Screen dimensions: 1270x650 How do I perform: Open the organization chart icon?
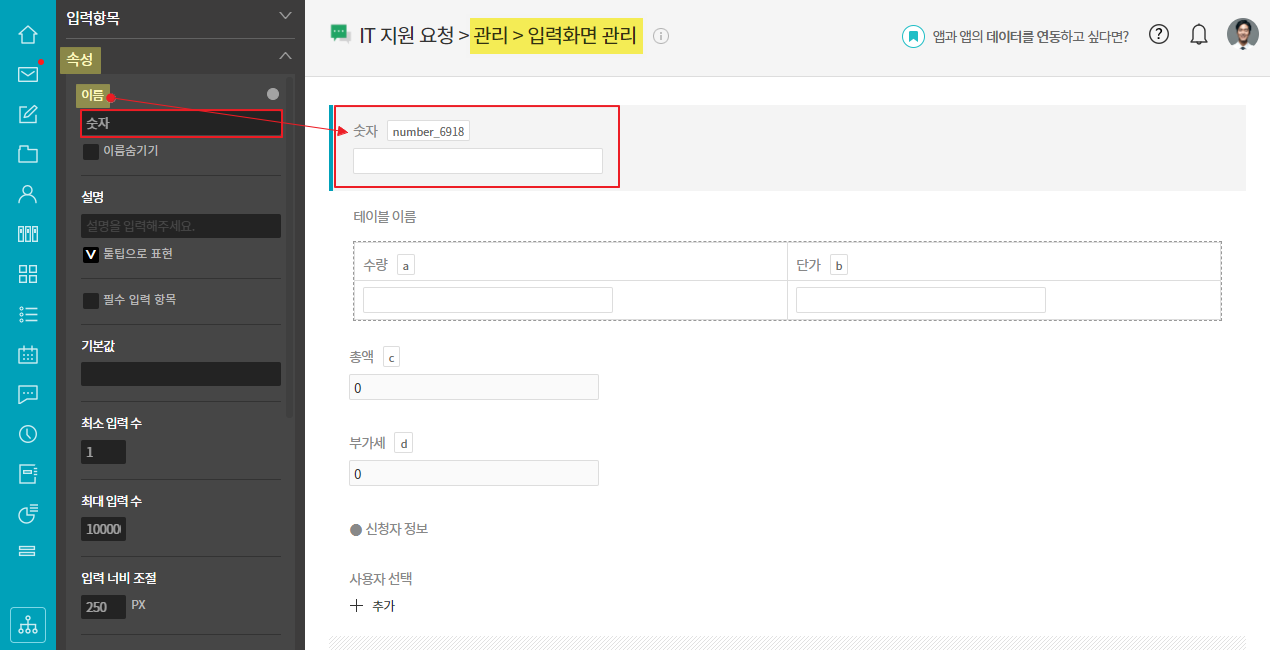28,625
